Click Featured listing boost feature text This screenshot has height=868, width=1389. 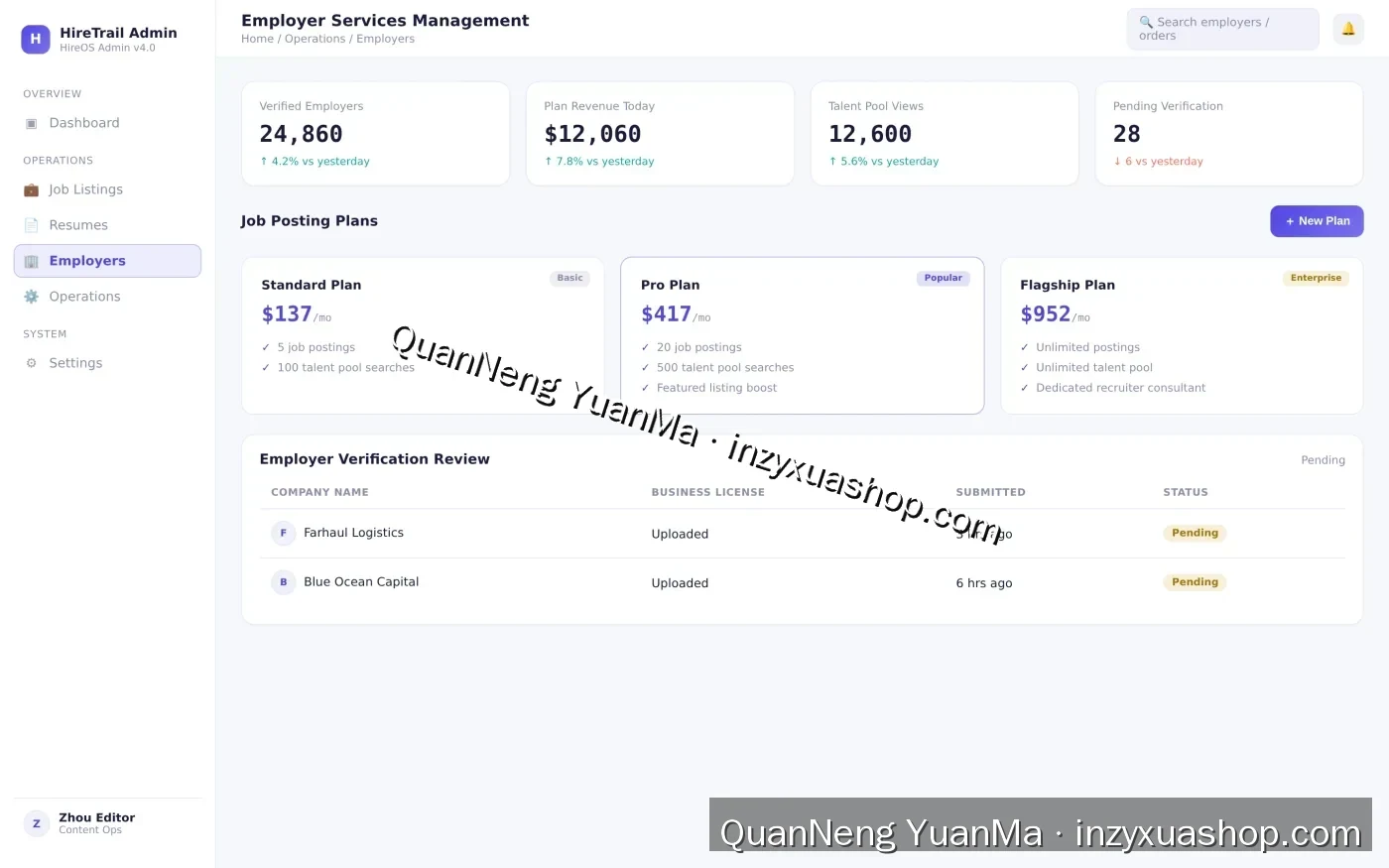pyautogui.click(x=716, y=388)
